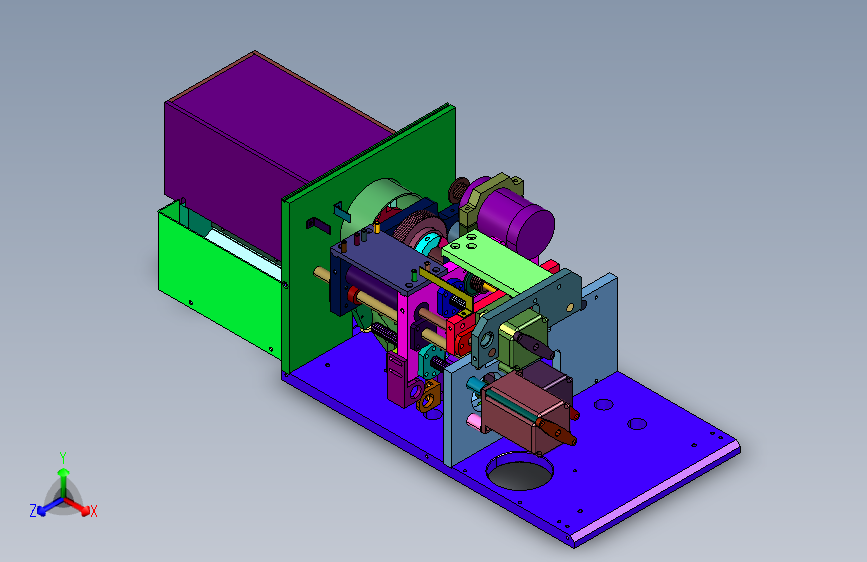867x562 pixels.
Task: Click the Y axis on the orientation triad
Action: pos(63,473)
